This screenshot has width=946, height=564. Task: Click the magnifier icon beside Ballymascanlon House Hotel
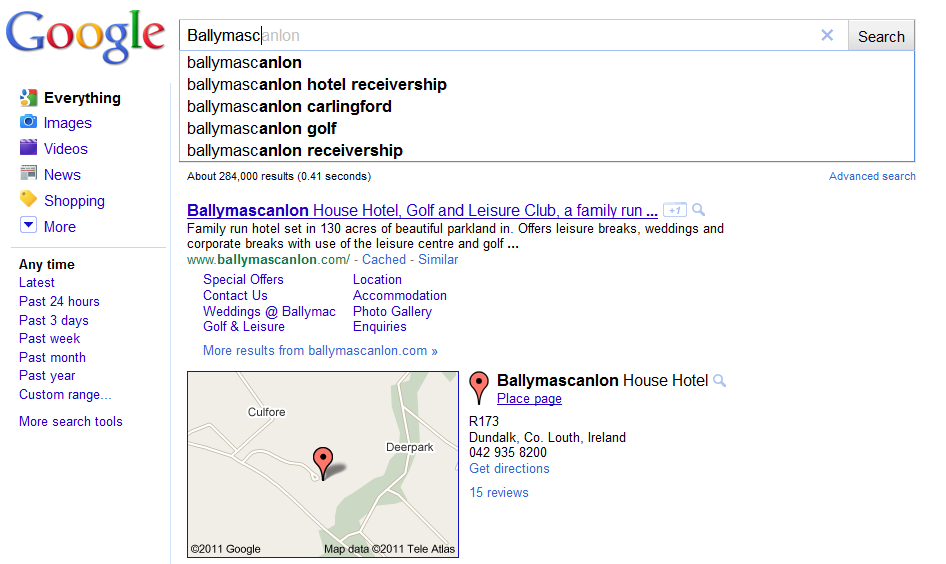(x=719, y=381)
